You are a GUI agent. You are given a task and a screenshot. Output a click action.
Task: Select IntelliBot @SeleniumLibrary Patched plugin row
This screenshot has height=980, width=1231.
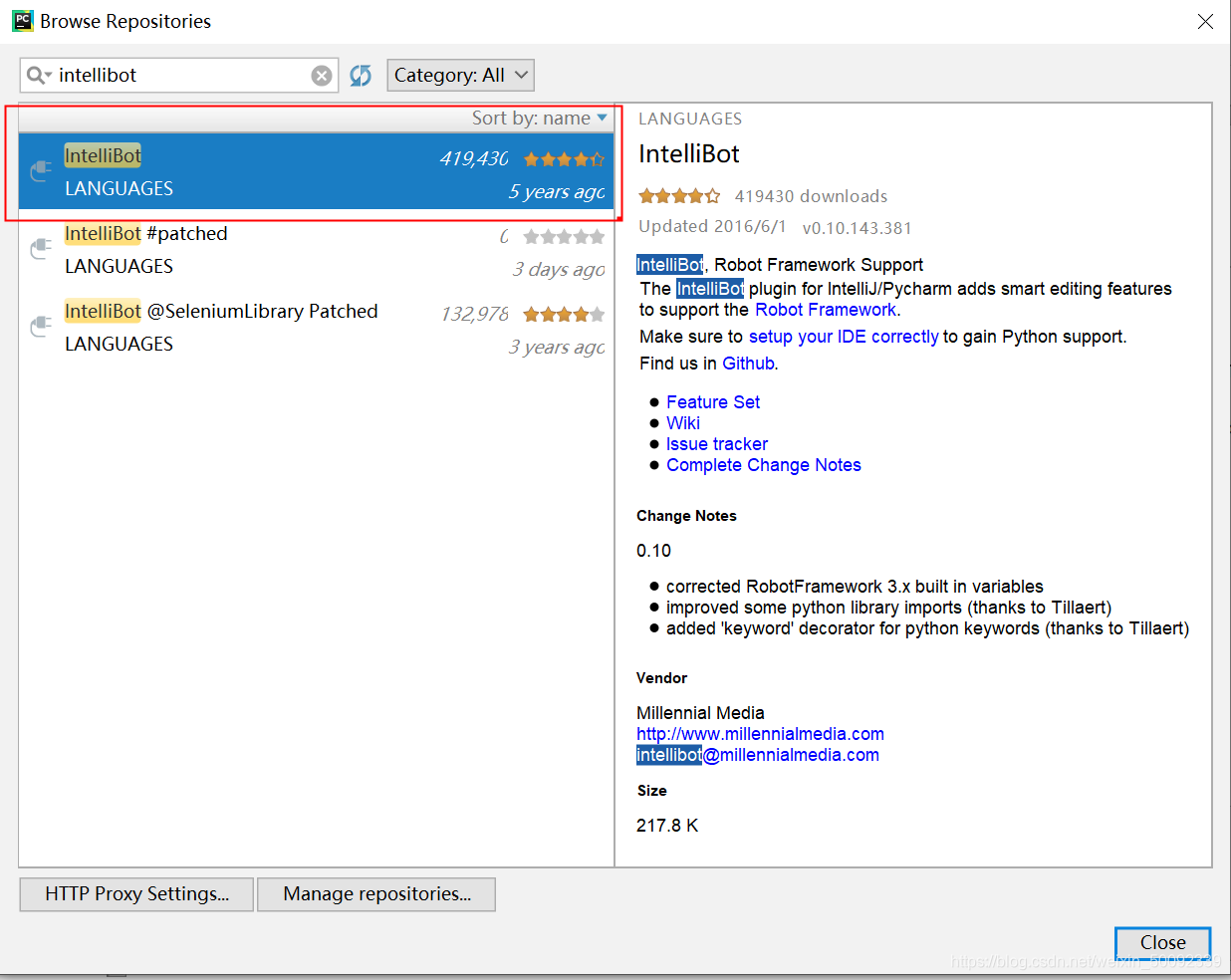pyautogui.click(x=316, y=327)
